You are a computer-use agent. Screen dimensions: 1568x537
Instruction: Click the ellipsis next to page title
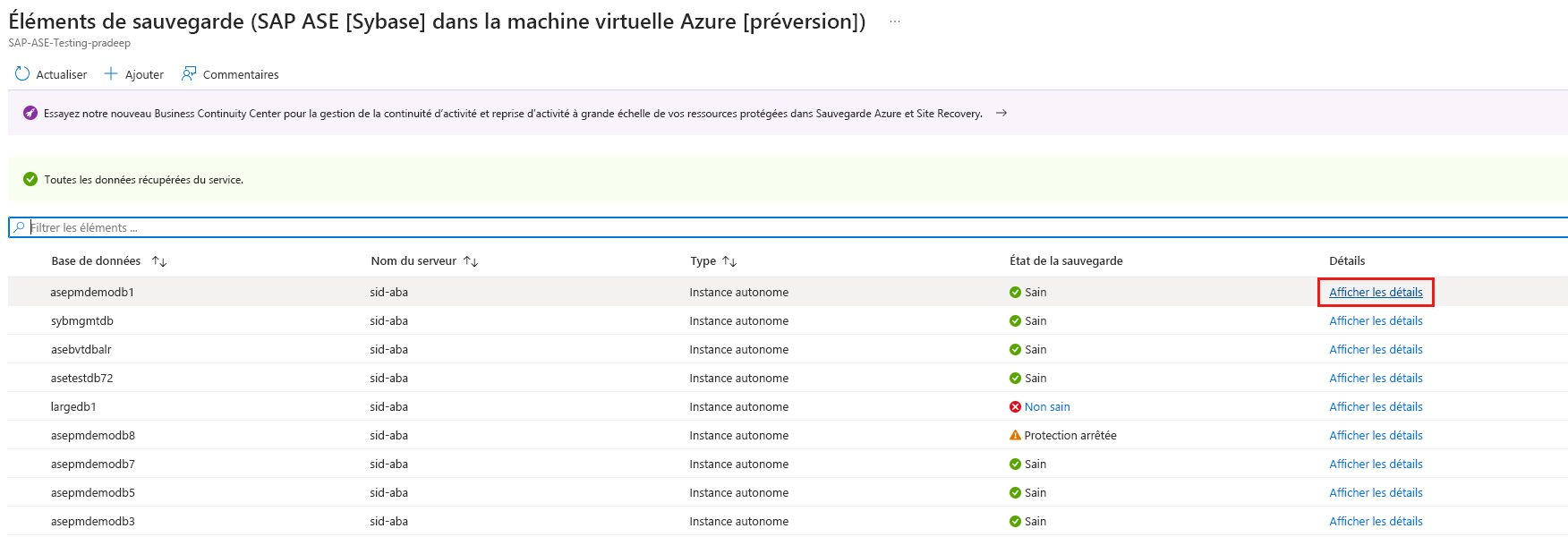click(894, 22)
